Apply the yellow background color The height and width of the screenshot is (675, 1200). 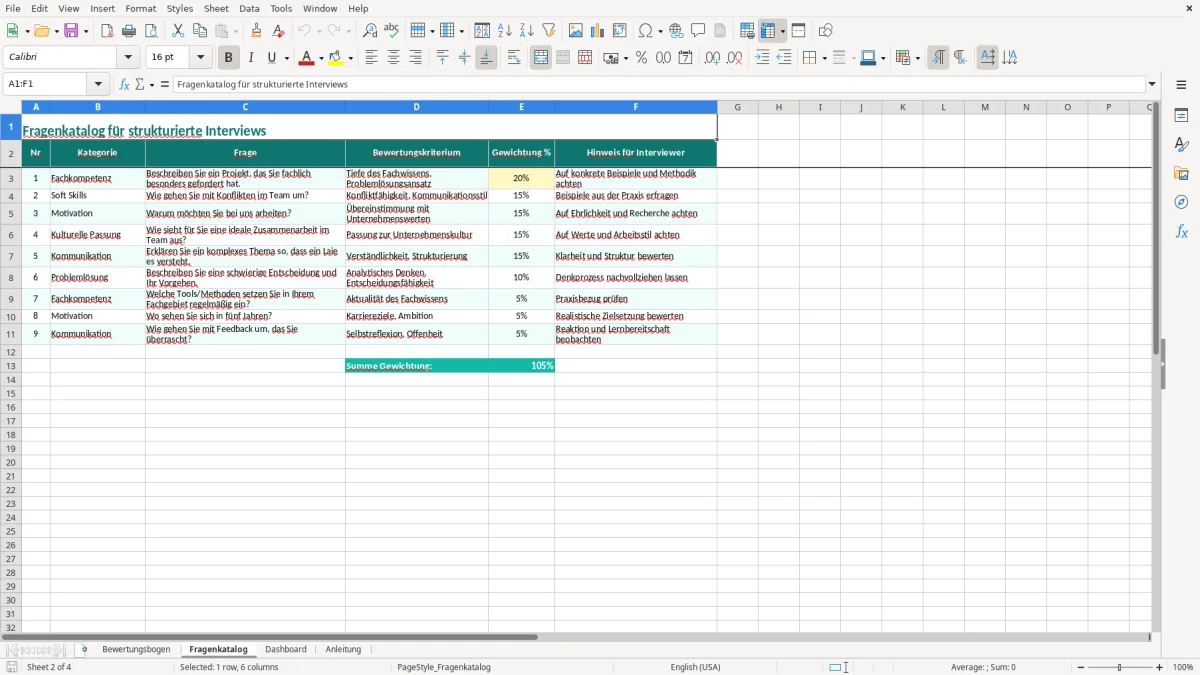(337, 58)
